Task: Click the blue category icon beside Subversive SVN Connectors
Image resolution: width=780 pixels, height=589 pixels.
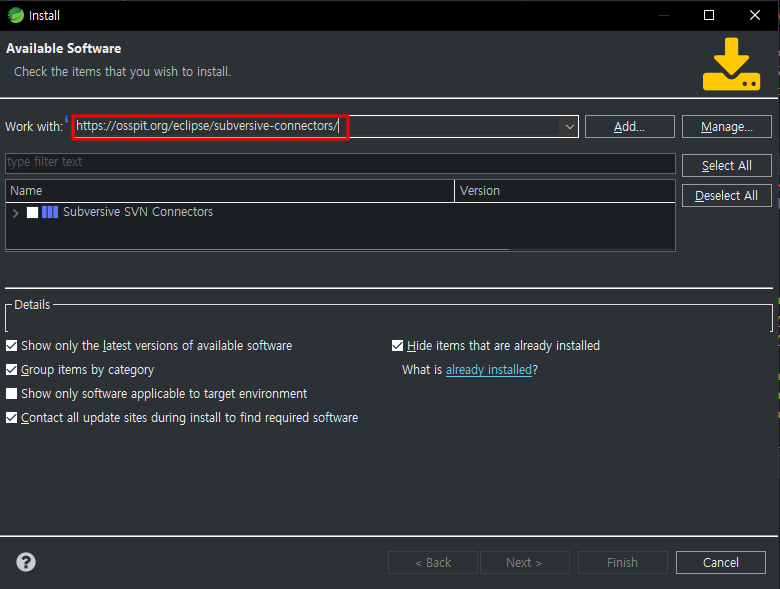Action: point(50,212)
